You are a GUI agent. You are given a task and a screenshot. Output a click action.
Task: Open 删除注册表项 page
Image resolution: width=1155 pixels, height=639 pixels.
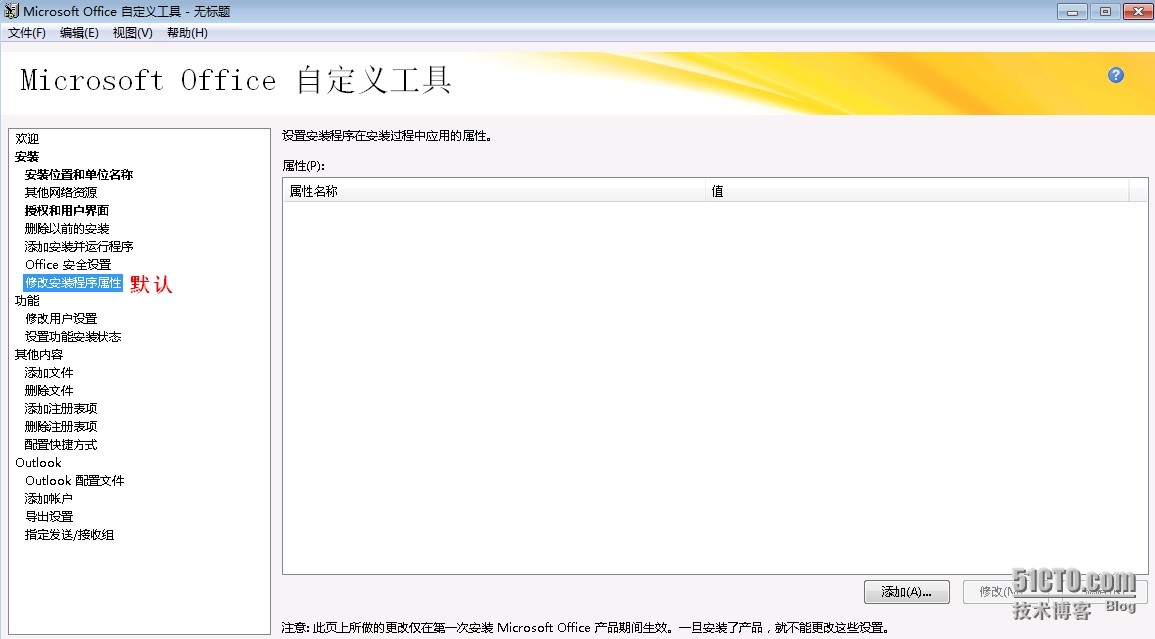pos(61,427)
